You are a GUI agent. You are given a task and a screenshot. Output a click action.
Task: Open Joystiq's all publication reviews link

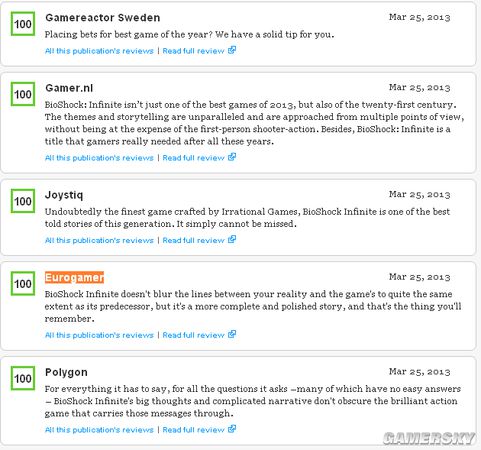(99, 240)
